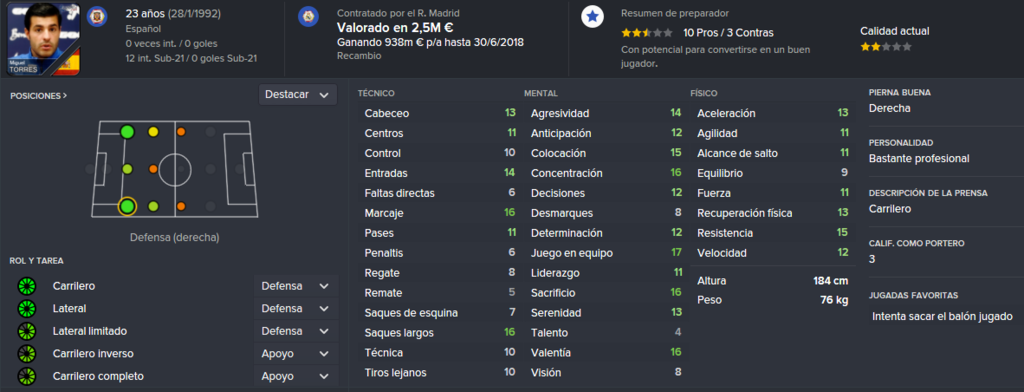The height and width of the screenshot is (392, 1024).
Task: Open the Posiciones section header
Action: (39, 95)
